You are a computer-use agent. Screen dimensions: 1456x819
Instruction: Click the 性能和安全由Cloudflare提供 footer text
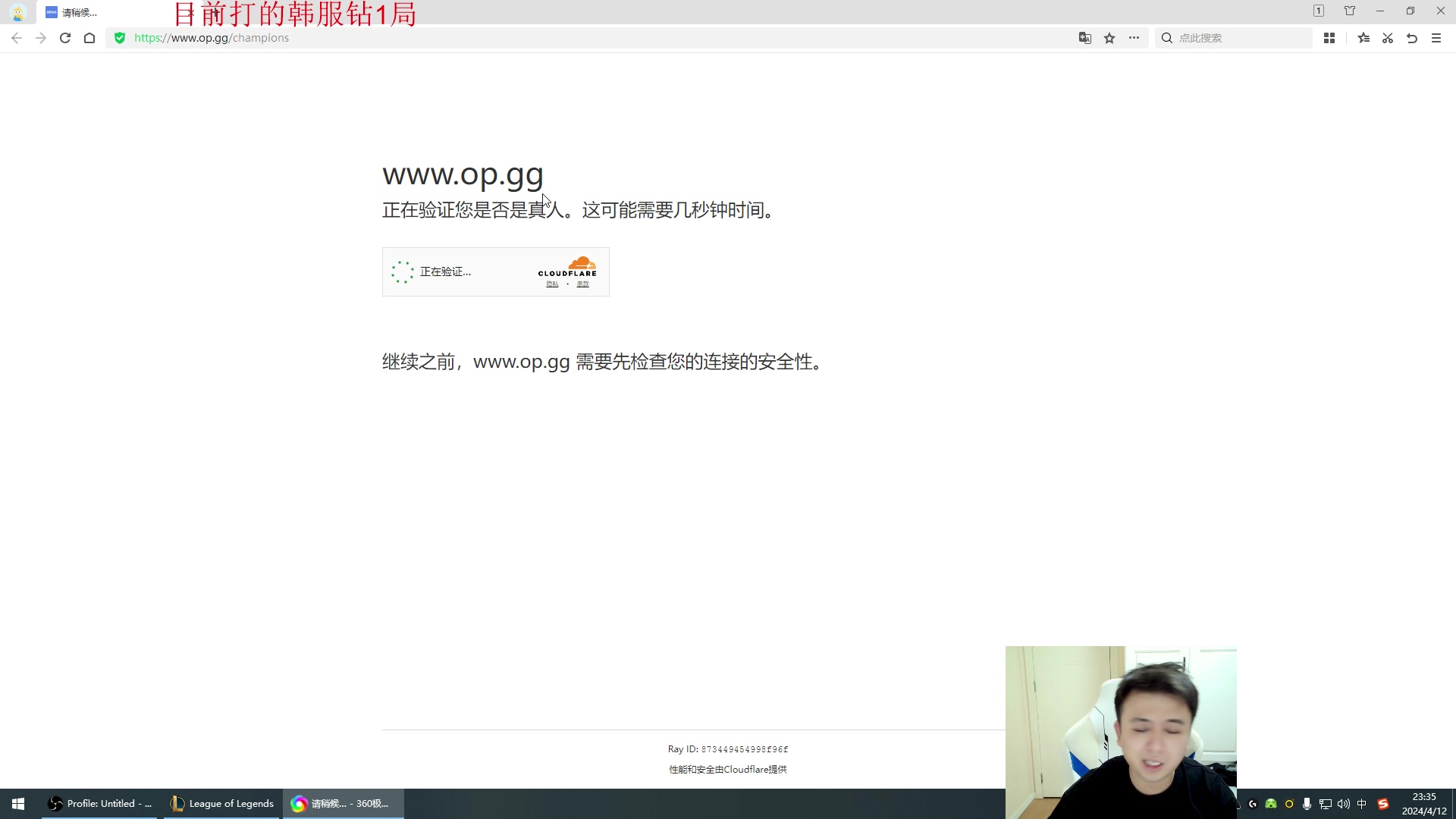pyautogui.click(x=728, y=769)
